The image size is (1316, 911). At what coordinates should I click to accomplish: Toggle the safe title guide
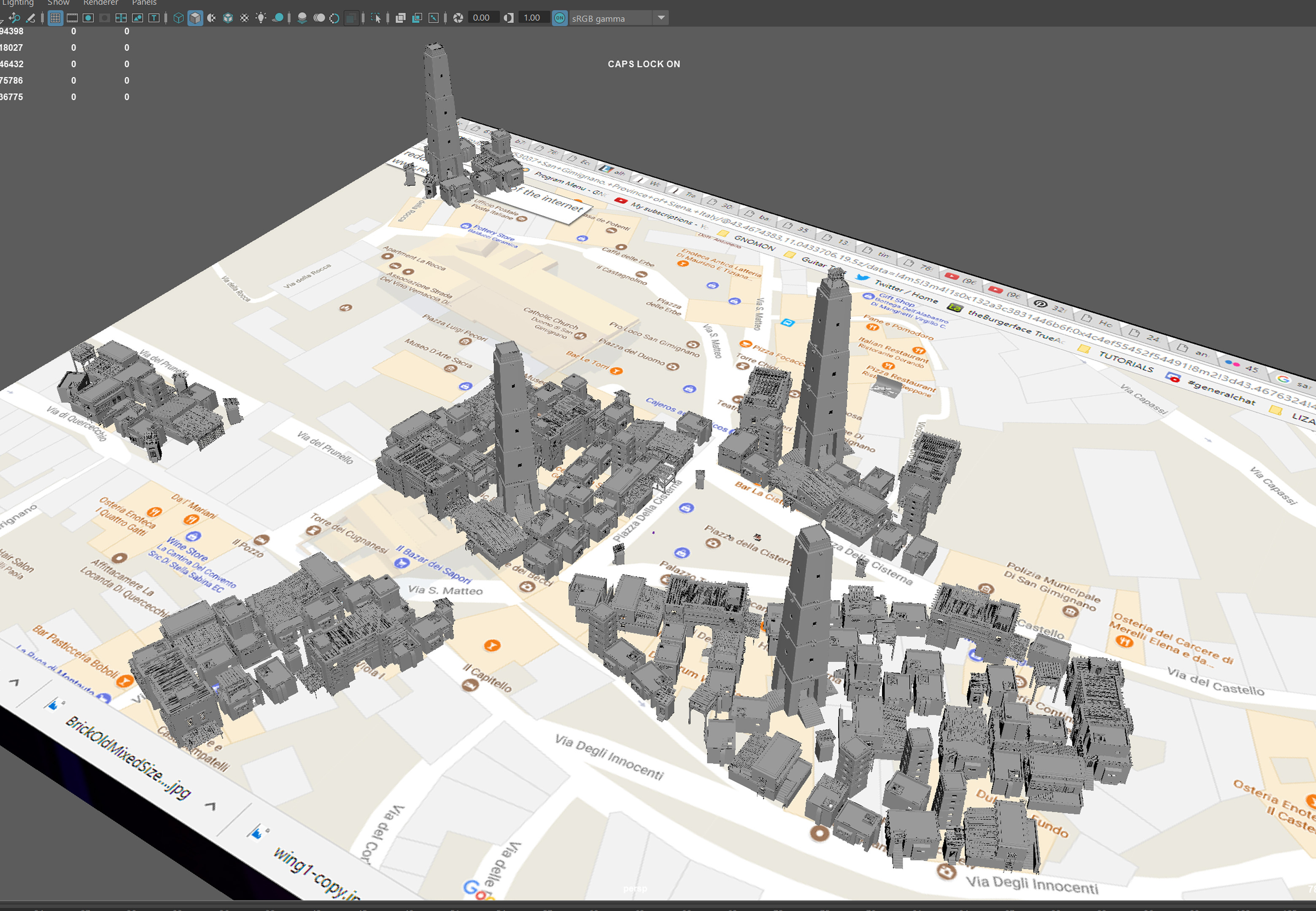[x=154, y=18]
